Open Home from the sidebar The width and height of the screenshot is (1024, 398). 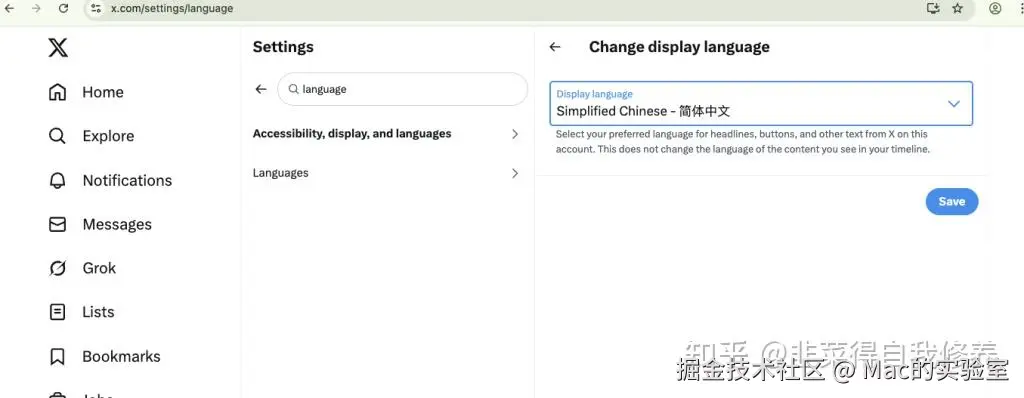(x=86, y=92)
